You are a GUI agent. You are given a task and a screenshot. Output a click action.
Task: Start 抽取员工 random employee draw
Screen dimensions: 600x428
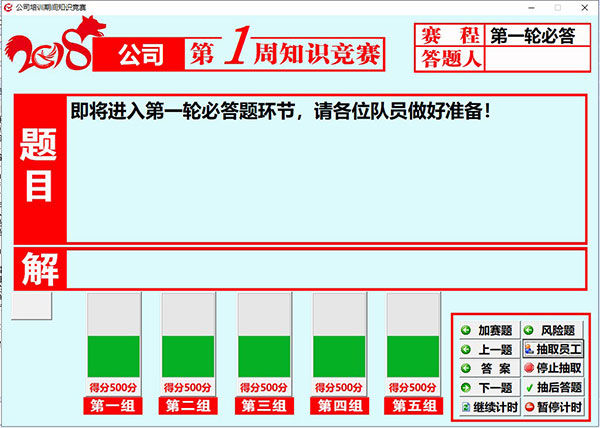tap(553, 349)
